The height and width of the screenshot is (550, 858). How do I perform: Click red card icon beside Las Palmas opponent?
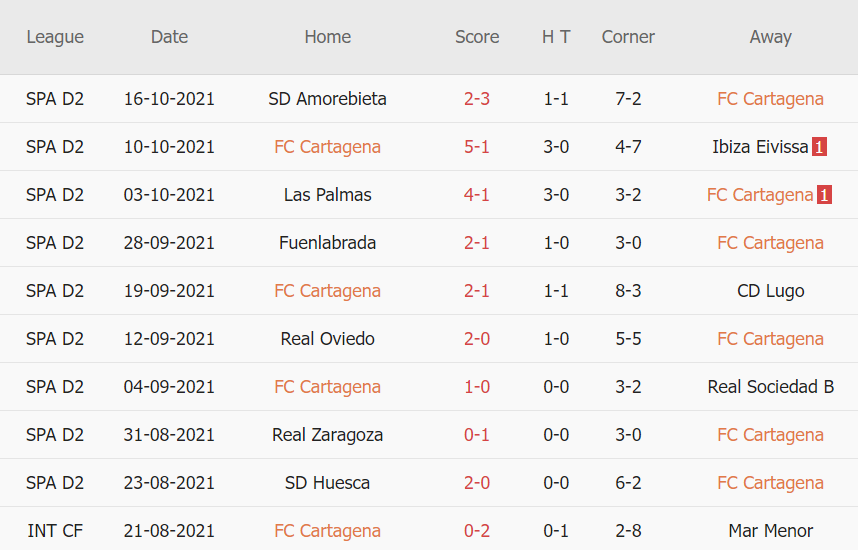click(x=824, y=195)
